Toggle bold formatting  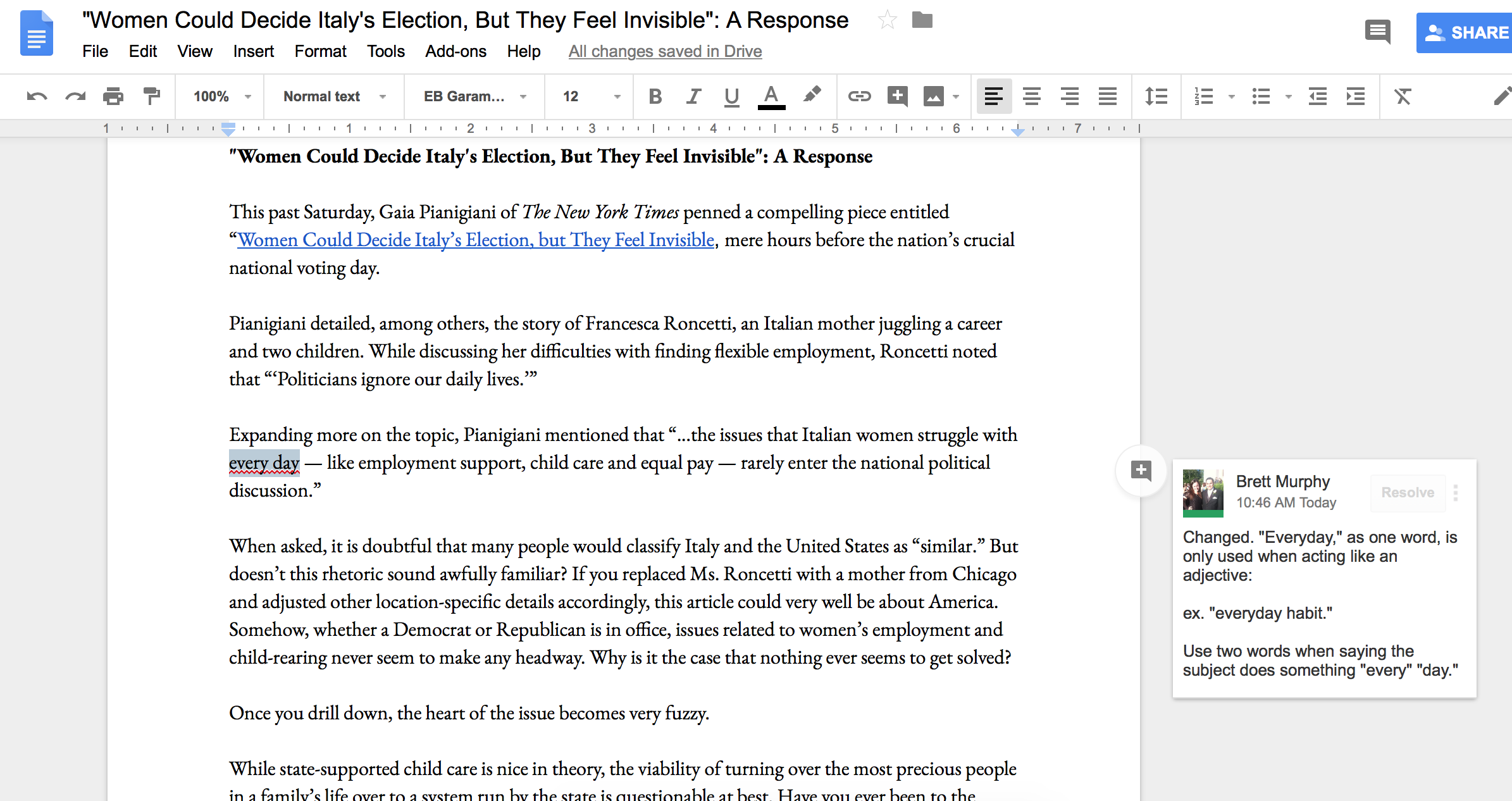pyautogui.click(x=655, y=96)
